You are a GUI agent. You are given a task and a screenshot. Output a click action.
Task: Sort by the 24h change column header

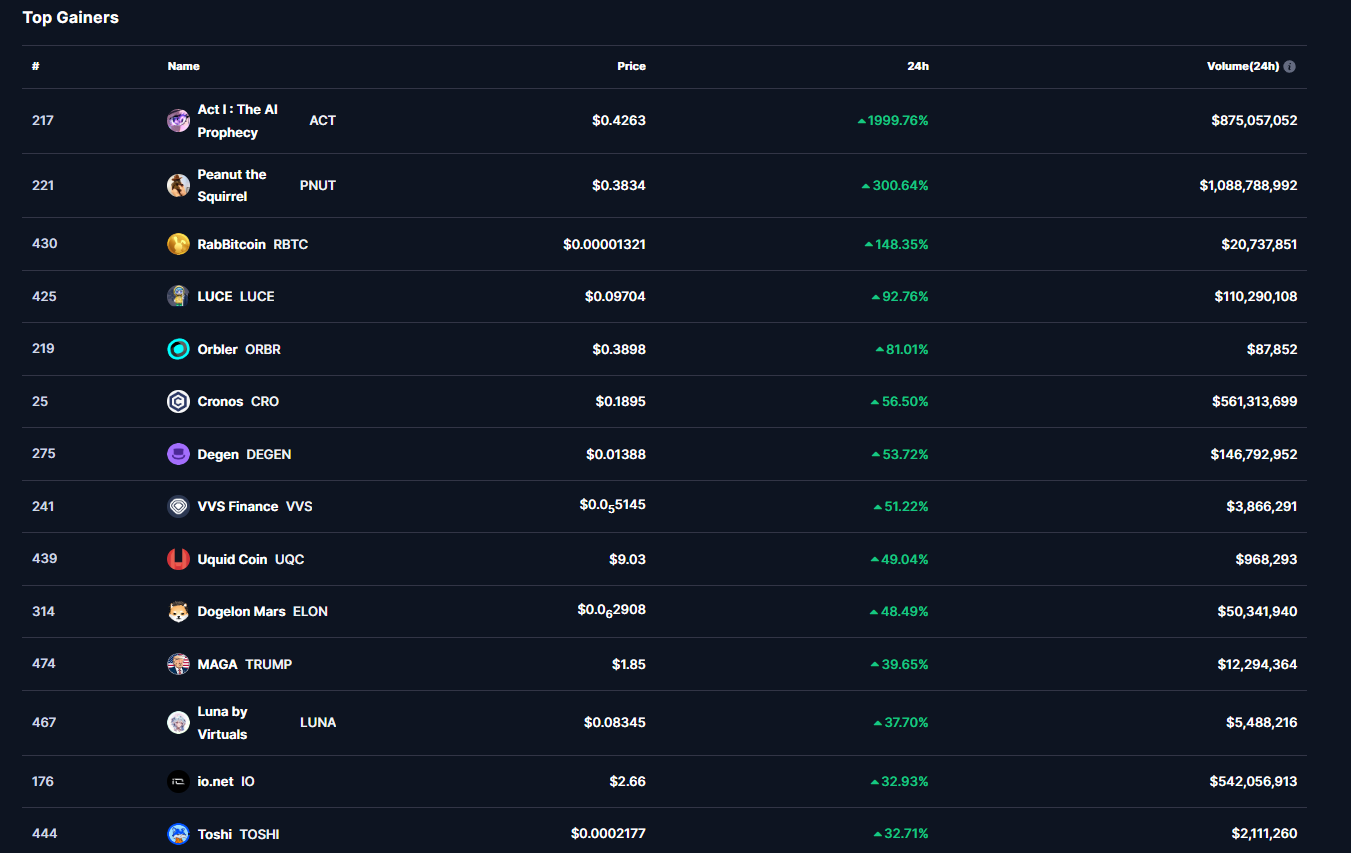(917, 66)
